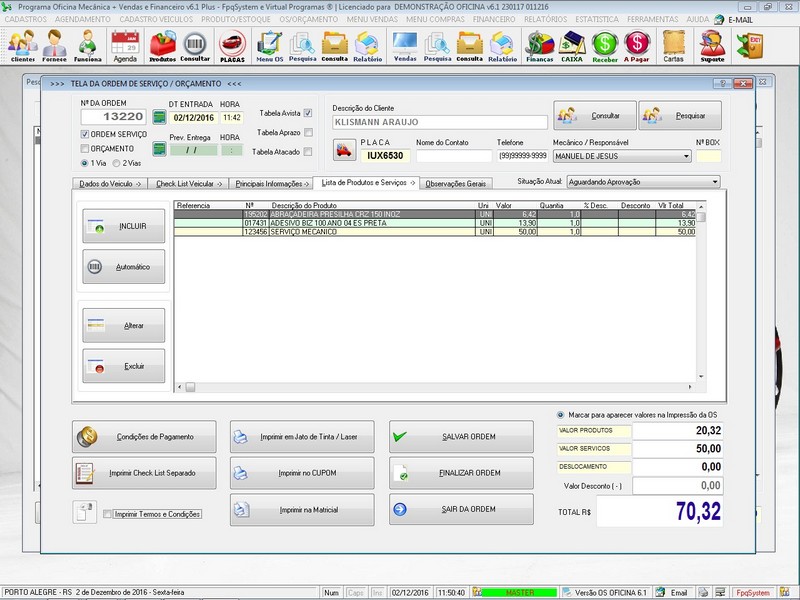
Task: Open the FINANCEIRO menu
Action: coord(494,19)
